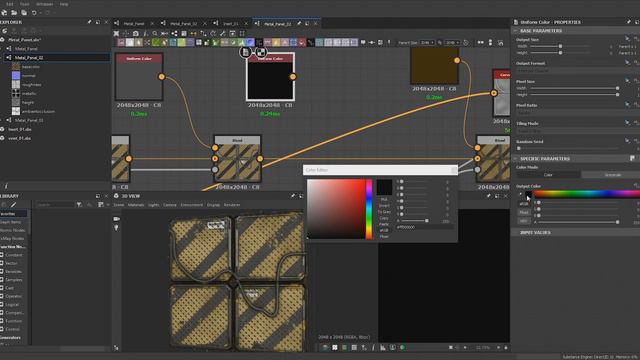Click the view in 2D badge icon on node
The width and height of the screenshot is (640, 360).
pyautogui.click(x=245, y=52)
